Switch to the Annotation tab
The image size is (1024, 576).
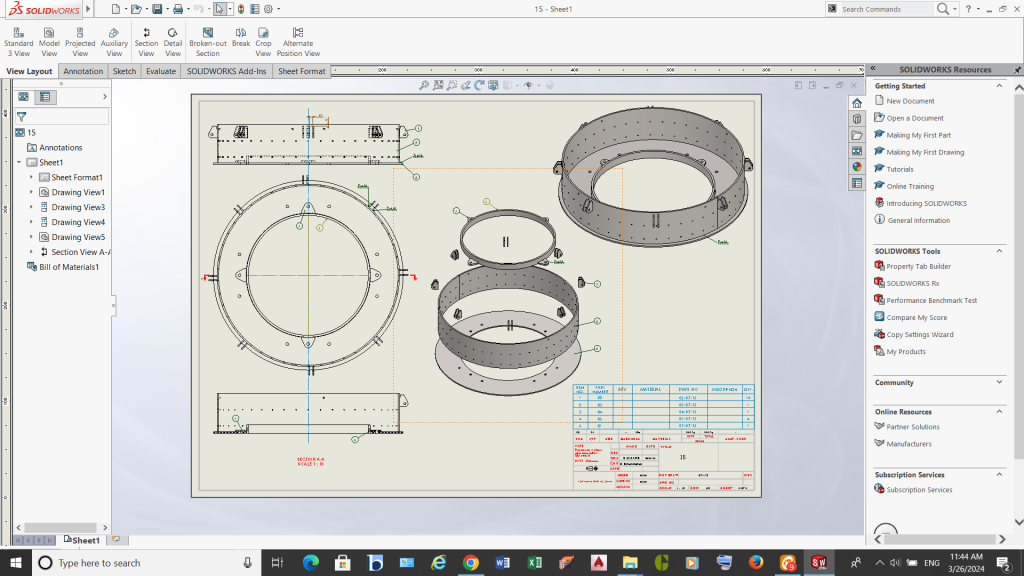point(83,71)
